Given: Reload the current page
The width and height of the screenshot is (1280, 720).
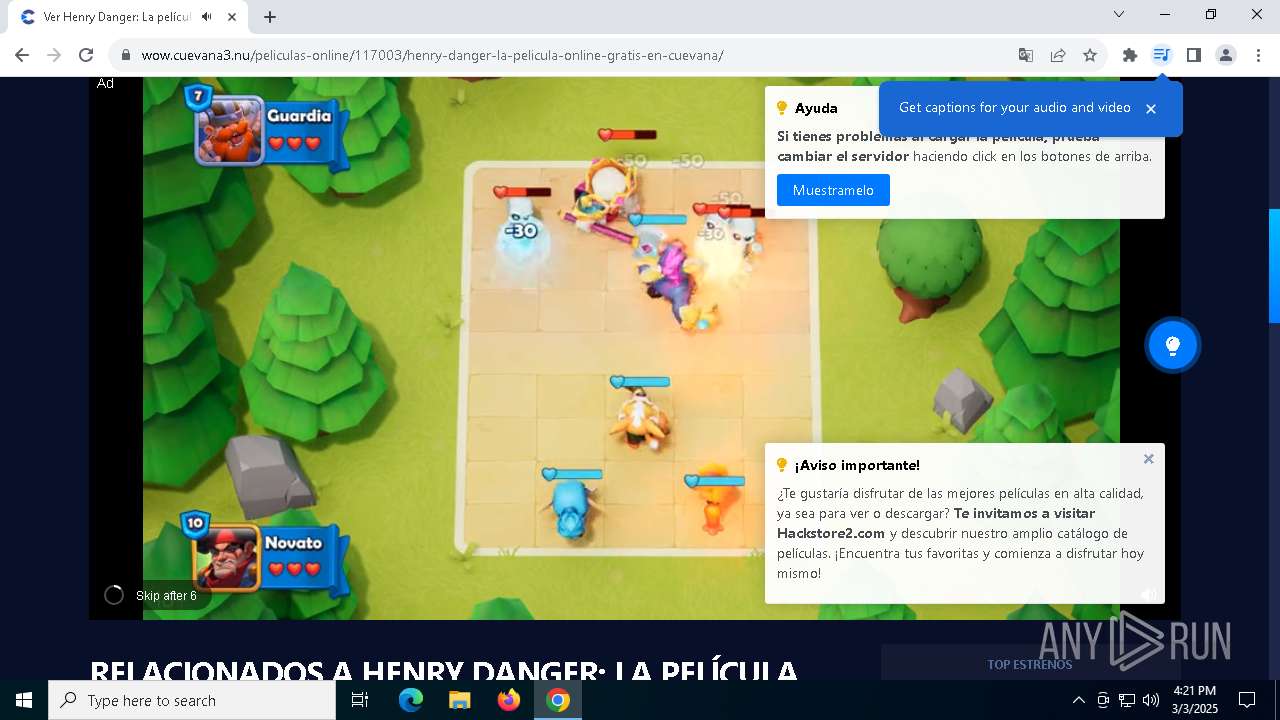Looking at the screenshot, I should pos(86,55).
